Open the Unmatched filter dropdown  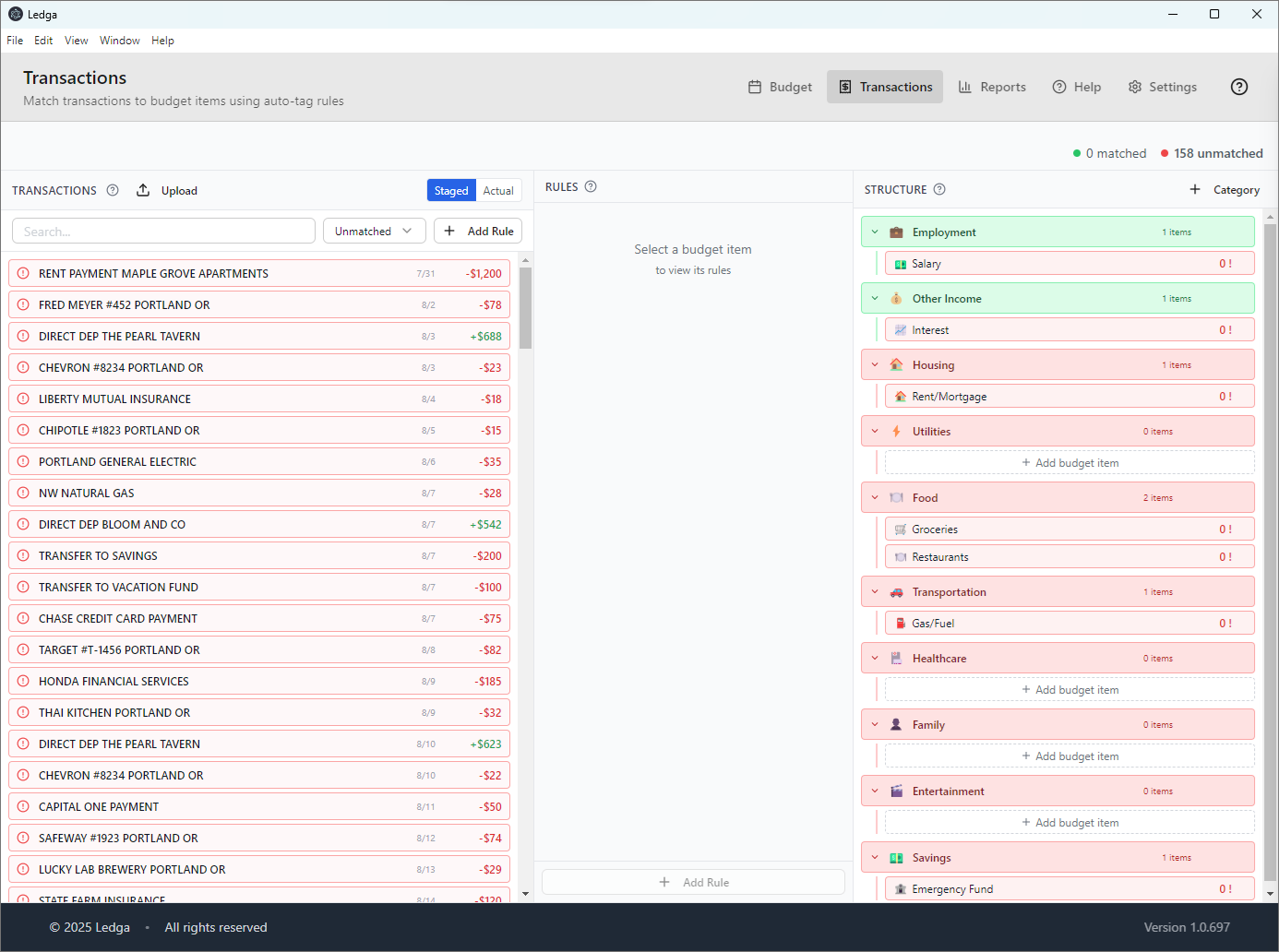coord(374,231)
